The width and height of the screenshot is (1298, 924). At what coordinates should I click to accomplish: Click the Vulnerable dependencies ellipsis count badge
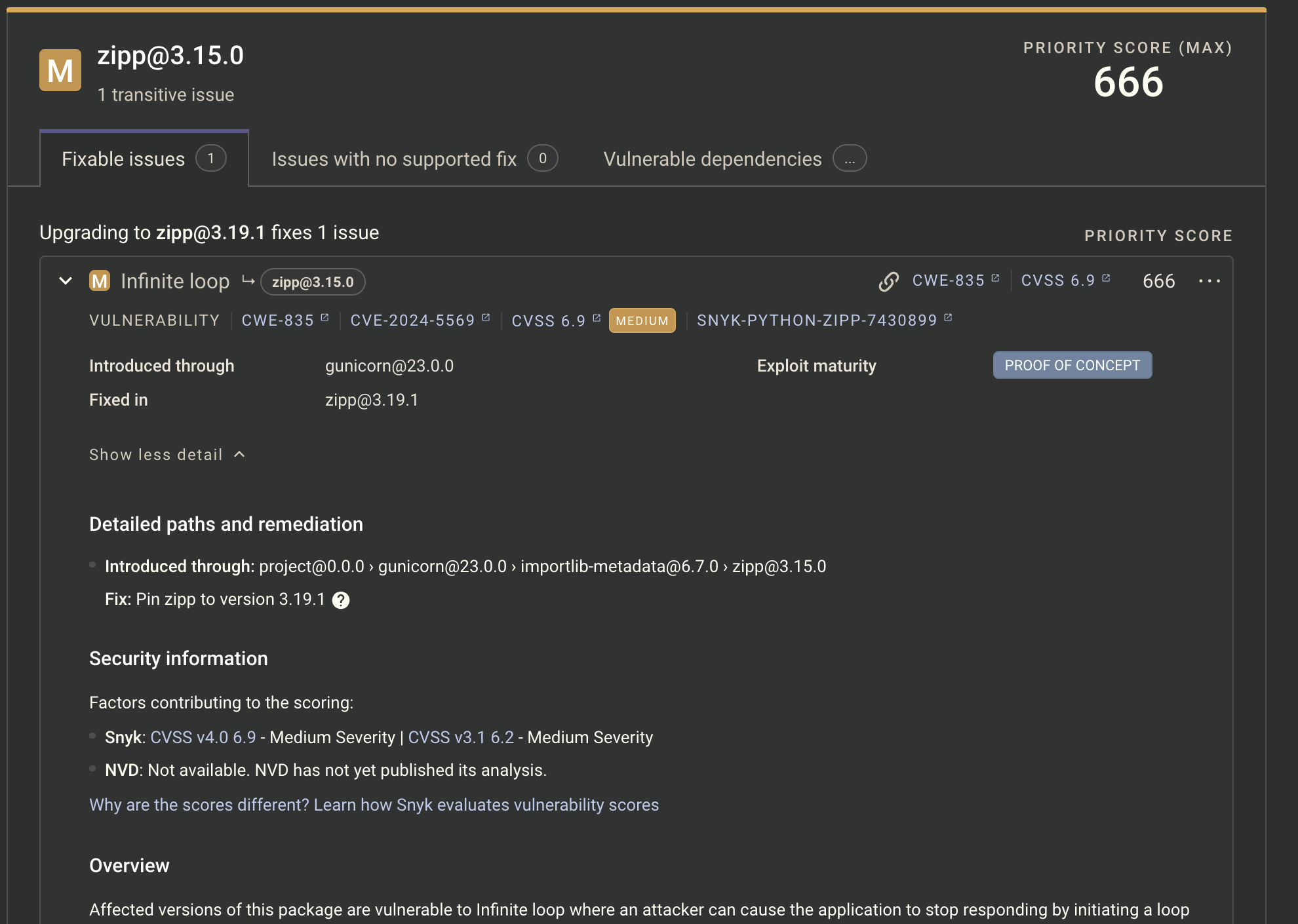click(850, 158)
